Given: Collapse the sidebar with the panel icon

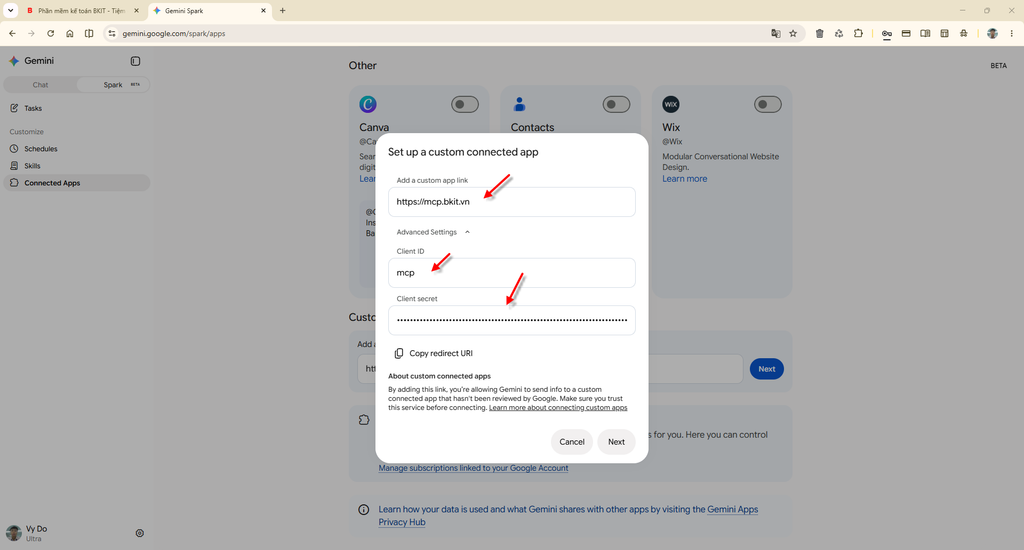Looking at the screenshot, I should [x=135, y=61].
